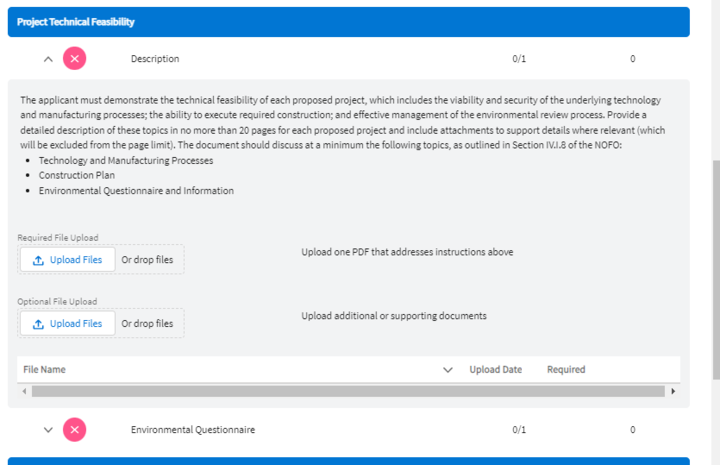The width and height of the screenshot is (720, 465).
Task: Click the Required column header in the file table
Action: click(566, 370)
